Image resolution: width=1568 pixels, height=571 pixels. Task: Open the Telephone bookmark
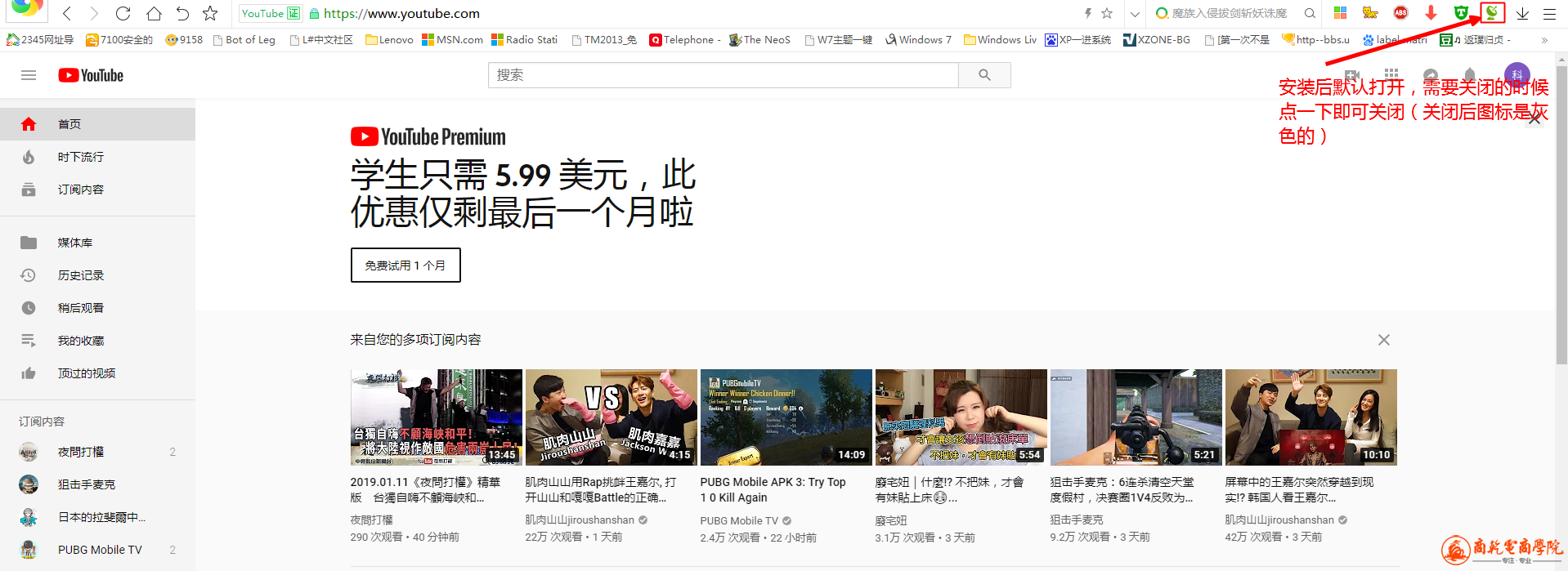point(685,39)
